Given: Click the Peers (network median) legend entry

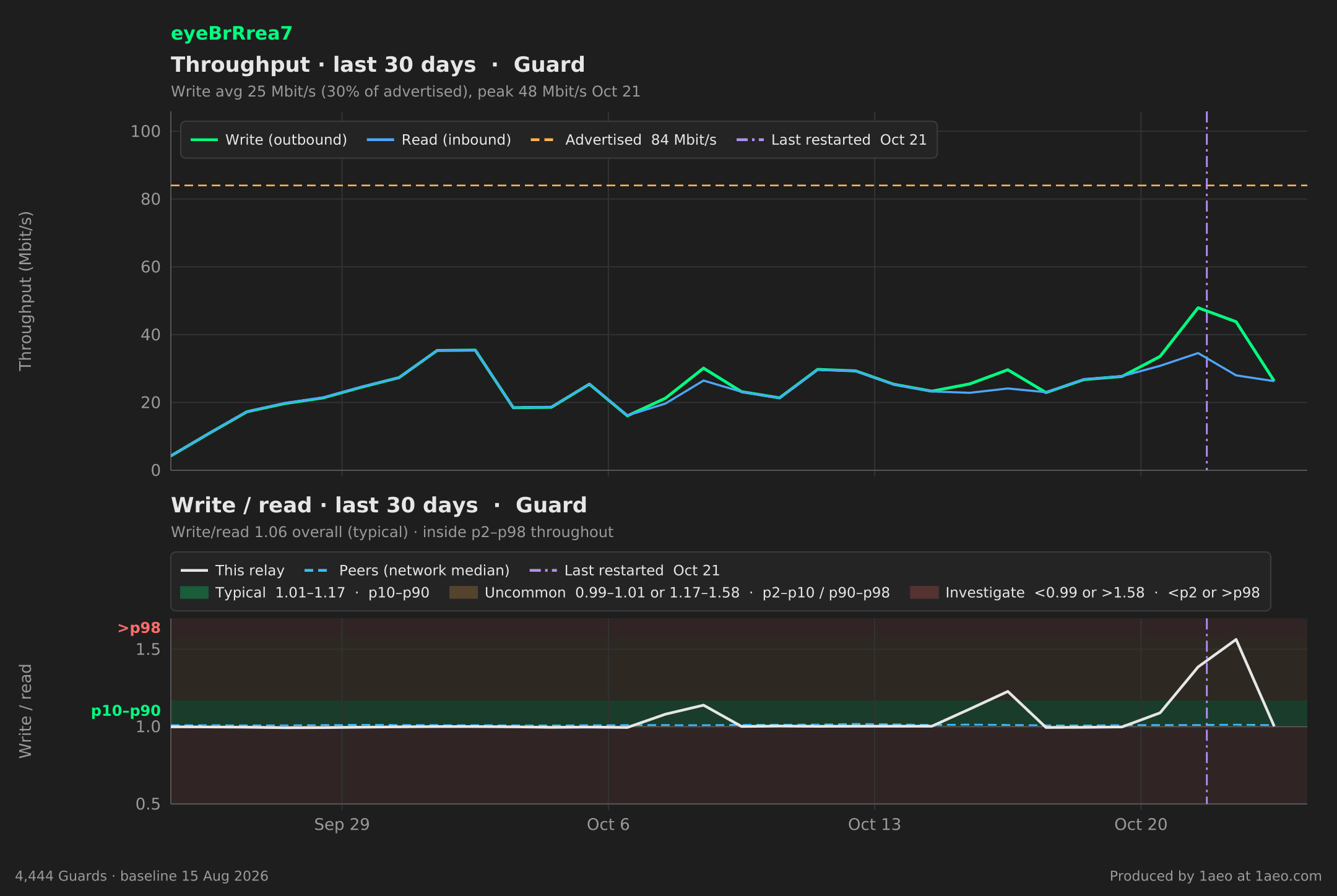Looking at the screenshot, I should [x=407, y=571].
